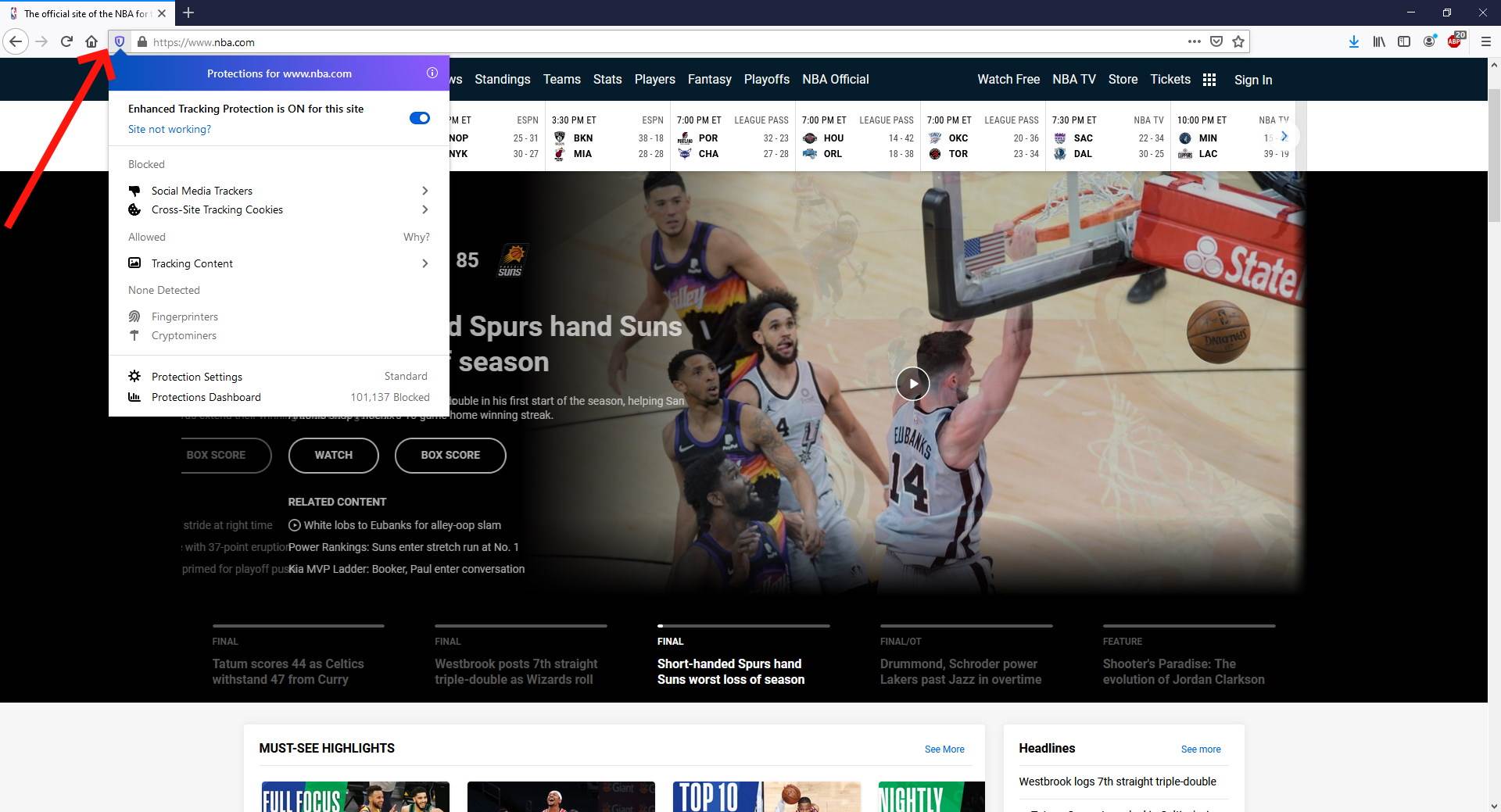Screen dimensions: 1501x812
Task: Open the Firefox hamburger menu
Action: [1486, 41]
